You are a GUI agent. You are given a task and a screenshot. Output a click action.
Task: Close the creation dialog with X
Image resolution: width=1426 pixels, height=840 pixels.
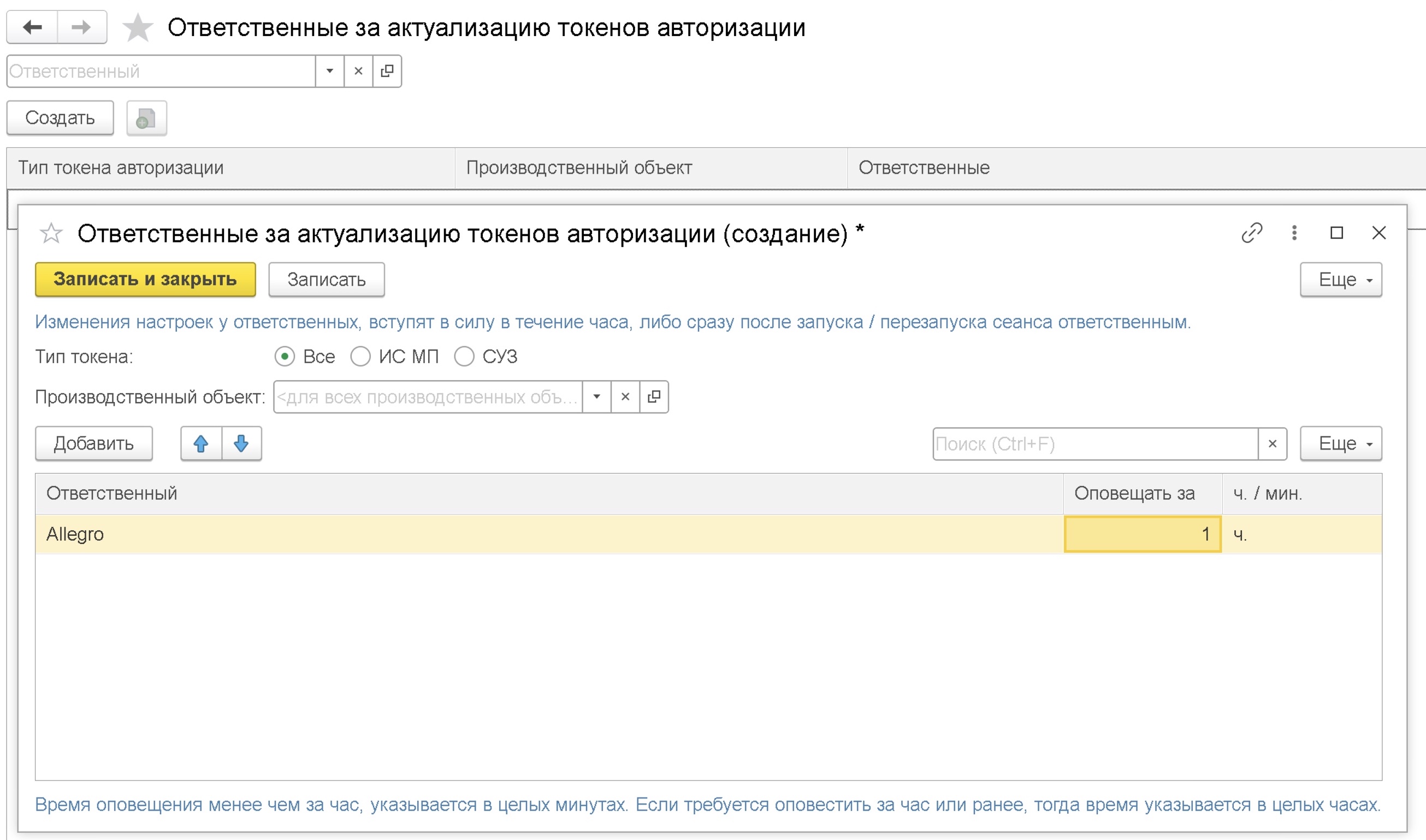(1379, 233)
